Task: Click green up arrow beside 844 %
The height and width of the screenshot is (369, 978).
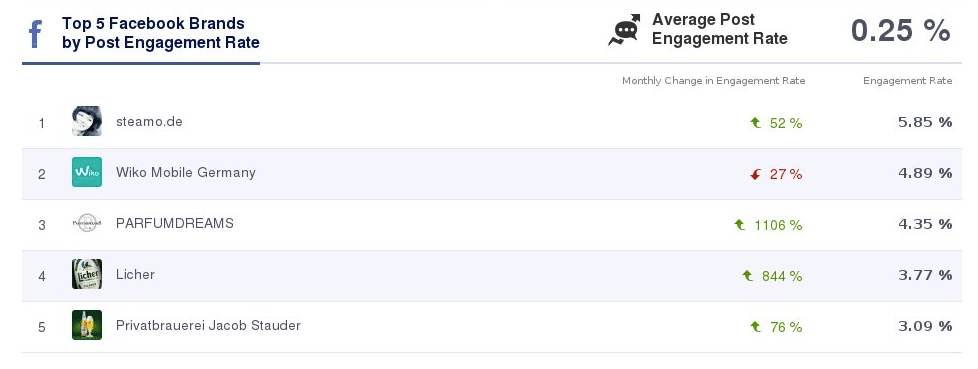Action: click(747, 276)
